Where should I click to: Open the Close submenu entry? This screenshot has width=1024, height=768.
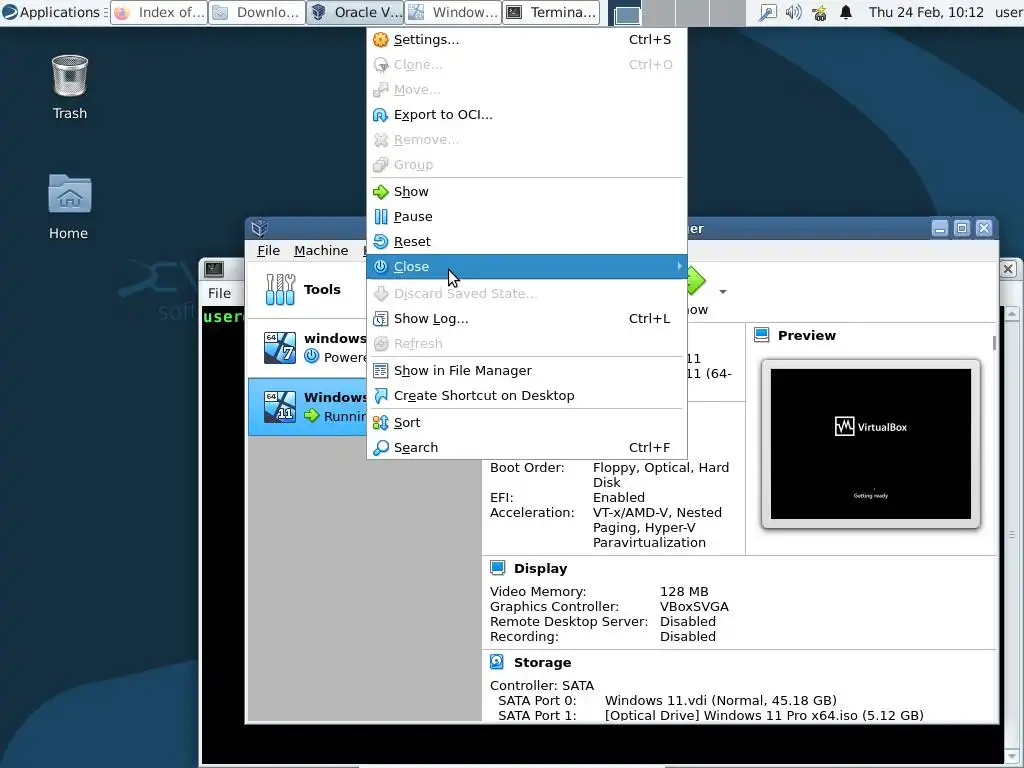(526, 266)
